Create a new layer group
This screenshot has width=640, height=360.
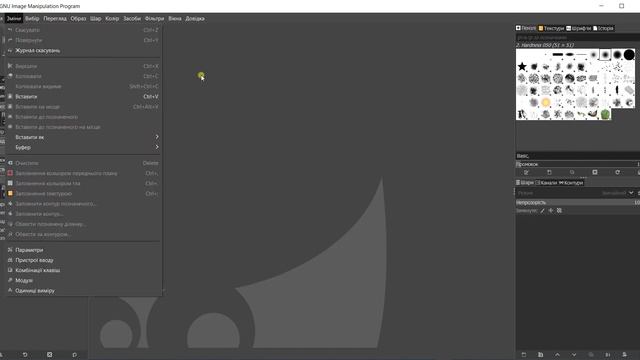(541, 355)
